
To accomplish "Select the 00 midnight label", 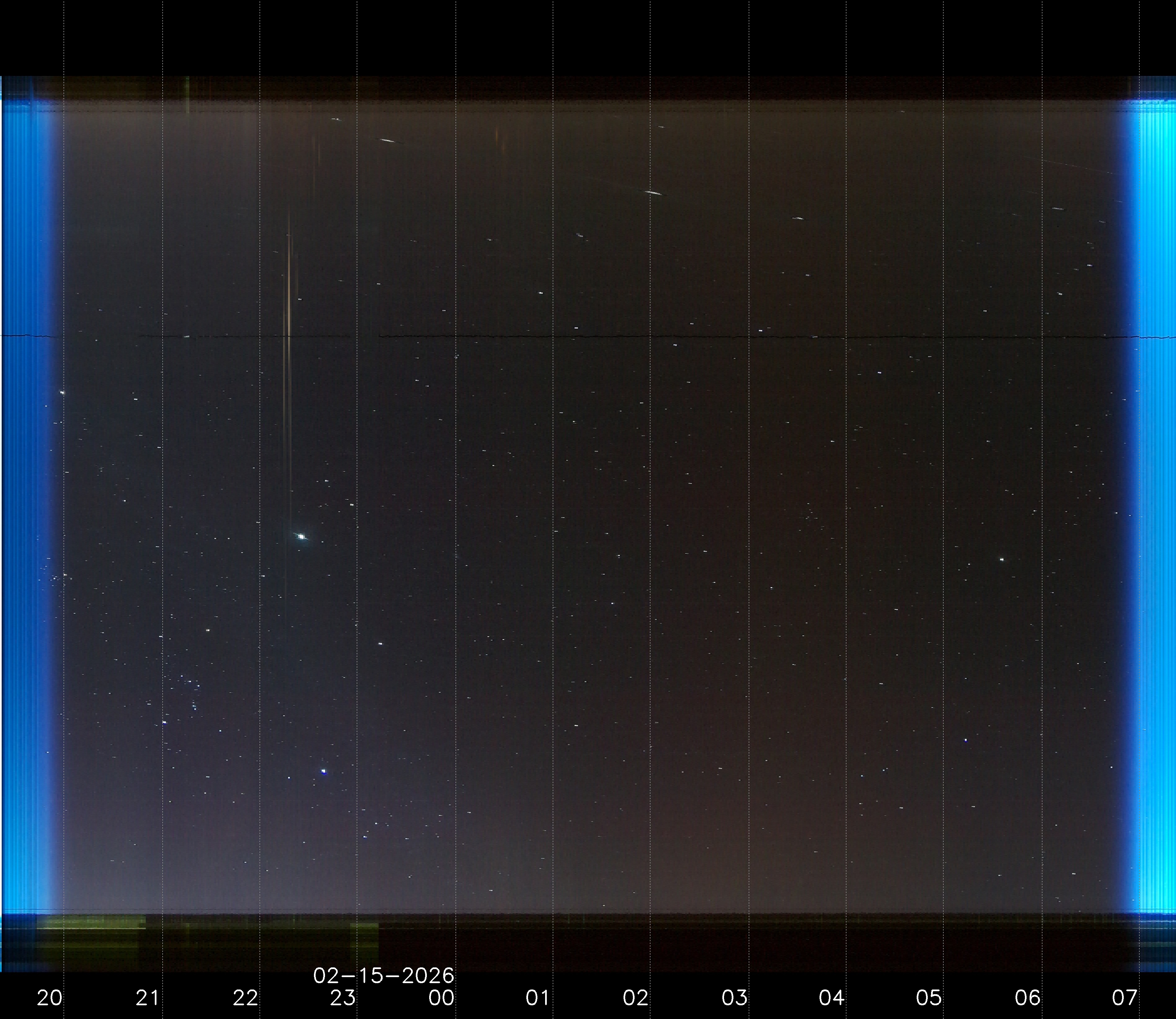I will (x=442, y=998).
